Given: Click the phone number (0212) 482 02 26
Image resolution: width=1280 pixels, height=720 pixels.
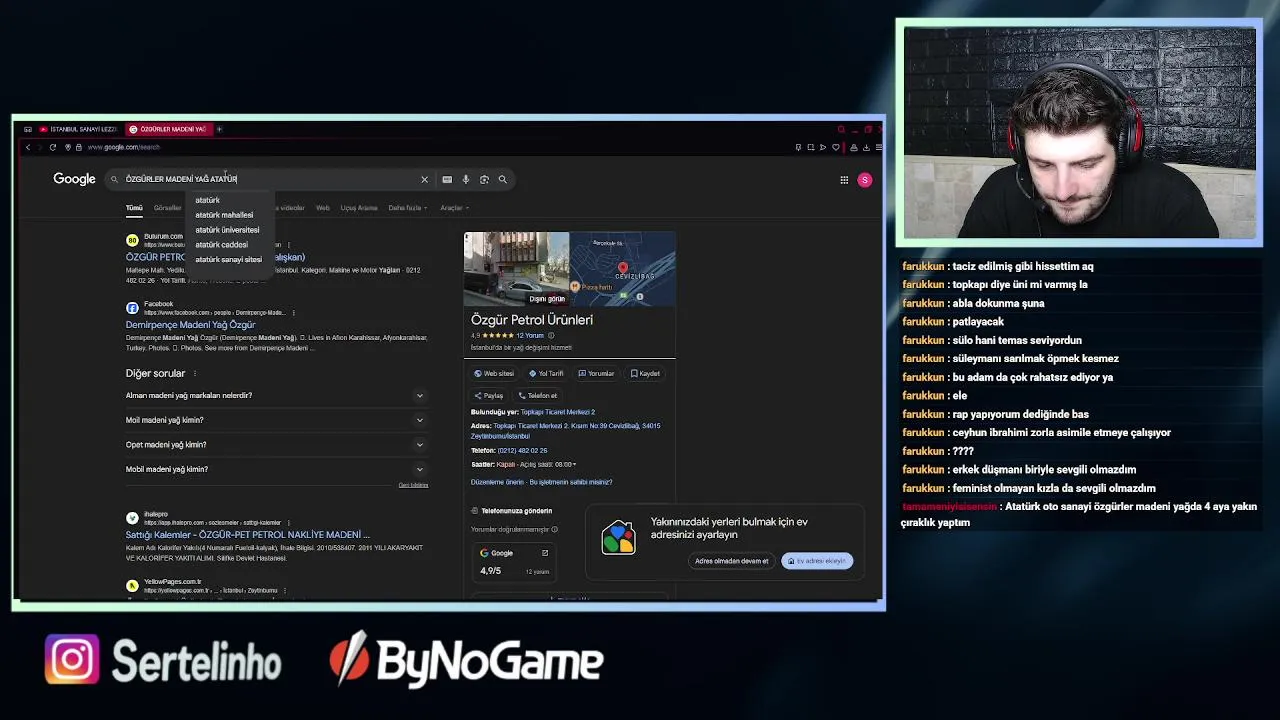Looking at the screenshot, I should click(522, 450).
